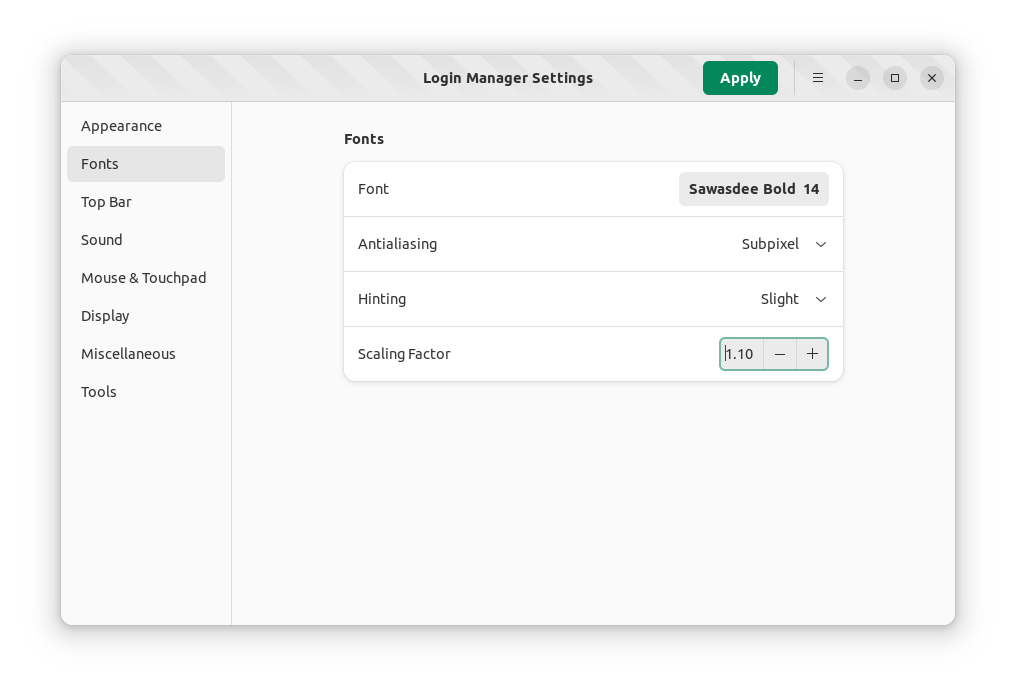Maximize the Login Manager Settings window
Image resolution: width=1016 pixels, height=692 pixels.
pyautogui.click(x=895, y=78)
